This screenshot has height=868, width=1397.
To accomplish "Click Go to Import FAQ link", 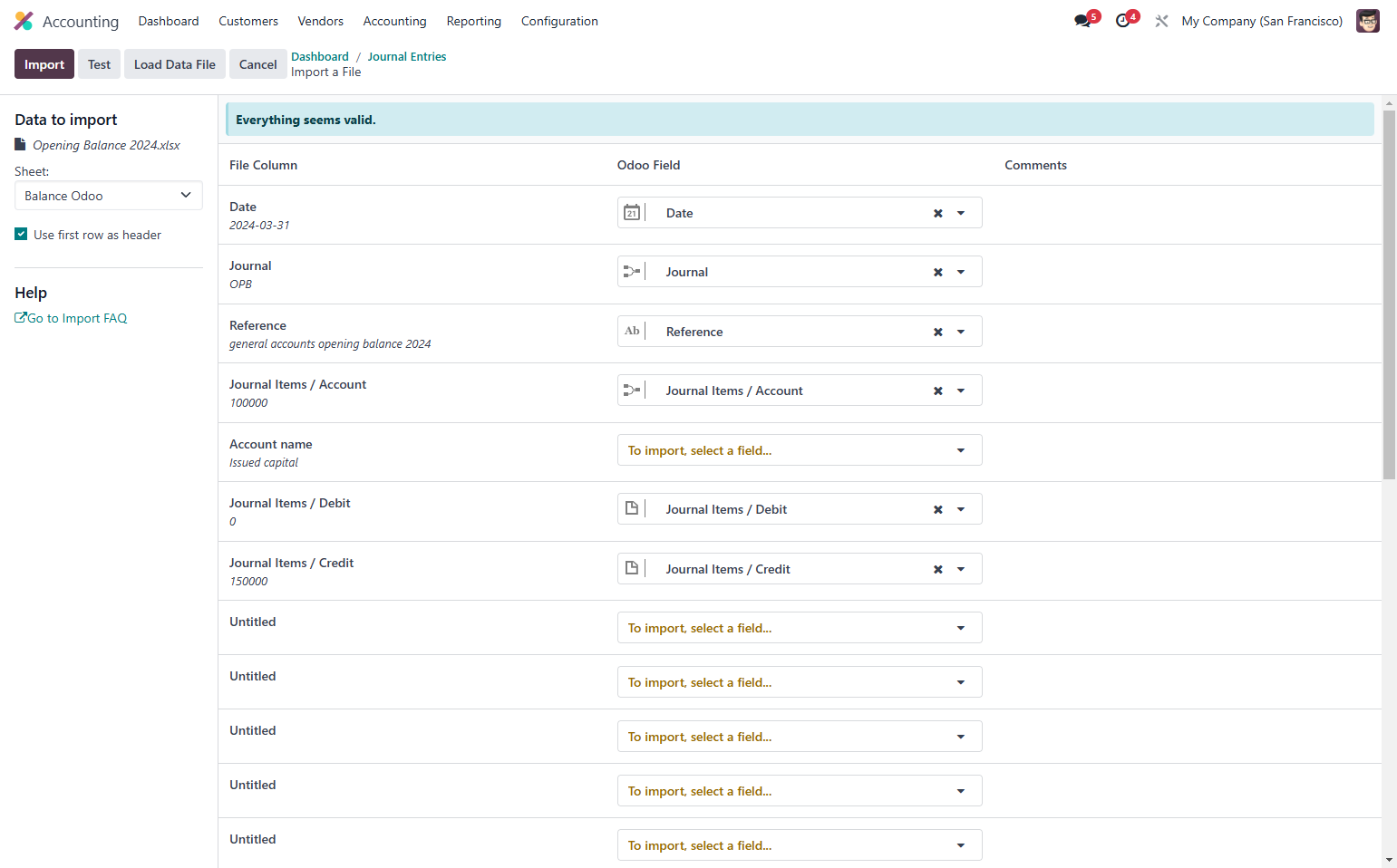I will coord(71,318).
